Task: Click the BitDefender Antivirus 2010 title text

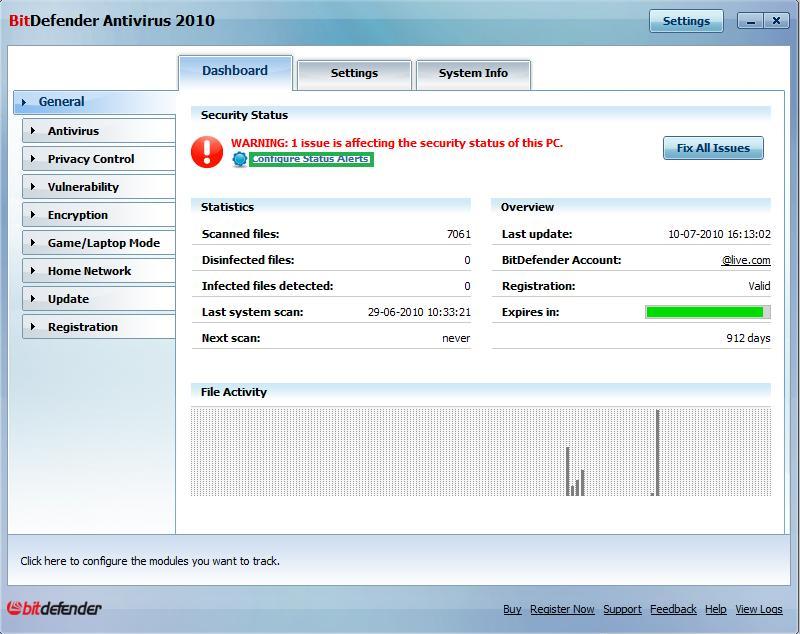Action: click(112, 21)
